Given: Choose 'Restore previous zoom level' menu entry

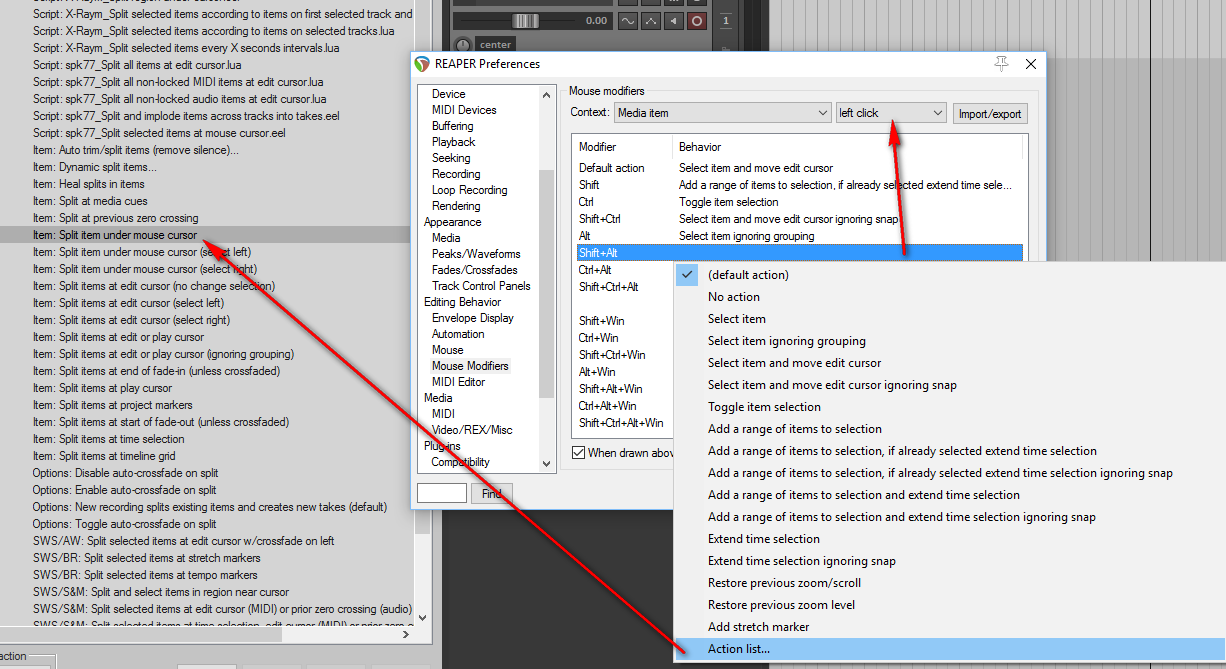Looking at the screenshot, I should [x=950, y=605].
